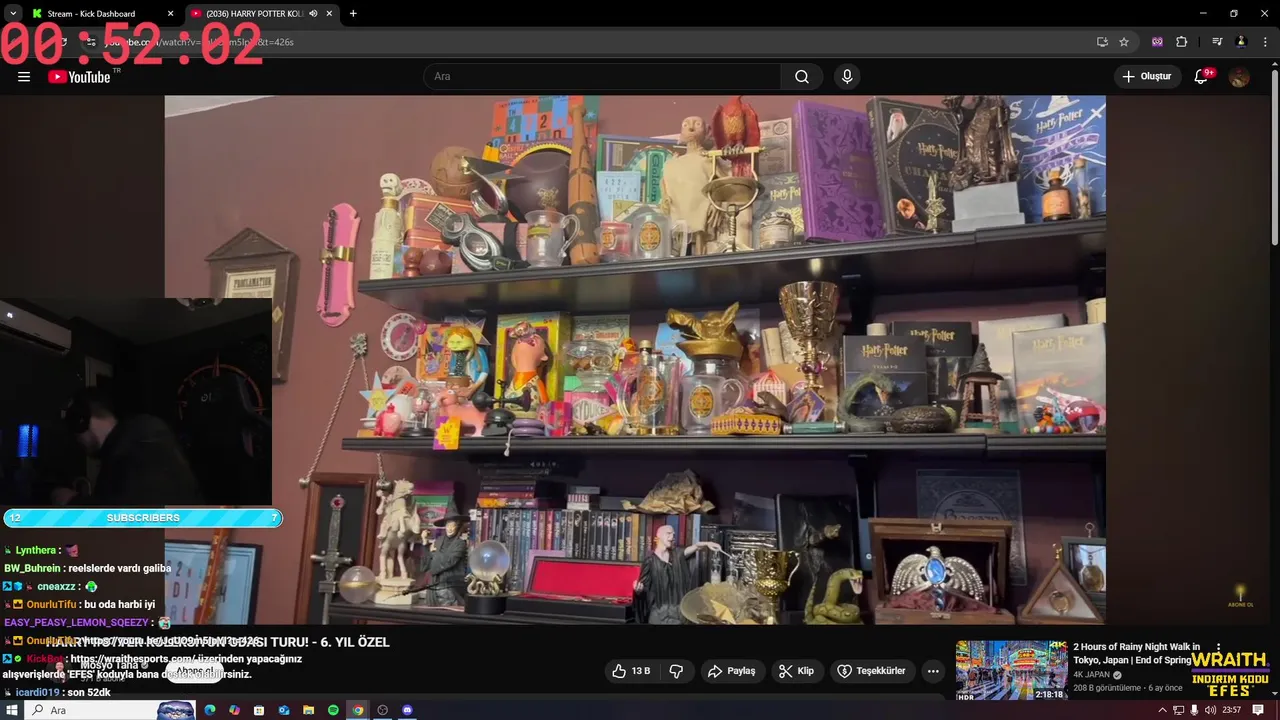Open the Windows Start button
The width and height of the screenshot is (1280, 720).
(11, 710)
